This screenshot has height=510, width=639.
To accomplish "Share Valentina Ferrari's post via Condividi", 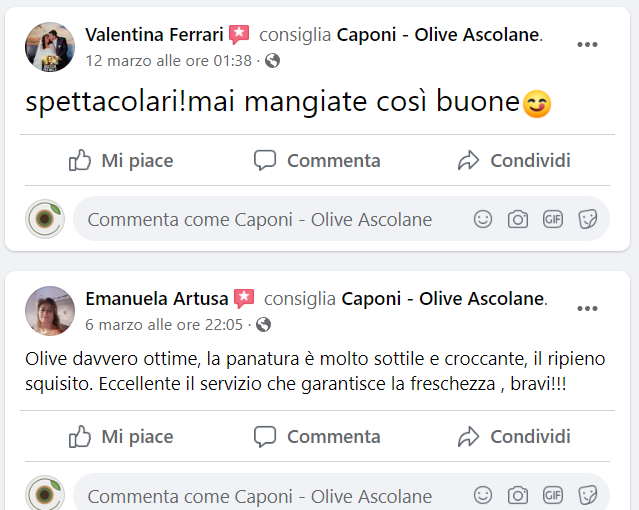I will (514, 160).
